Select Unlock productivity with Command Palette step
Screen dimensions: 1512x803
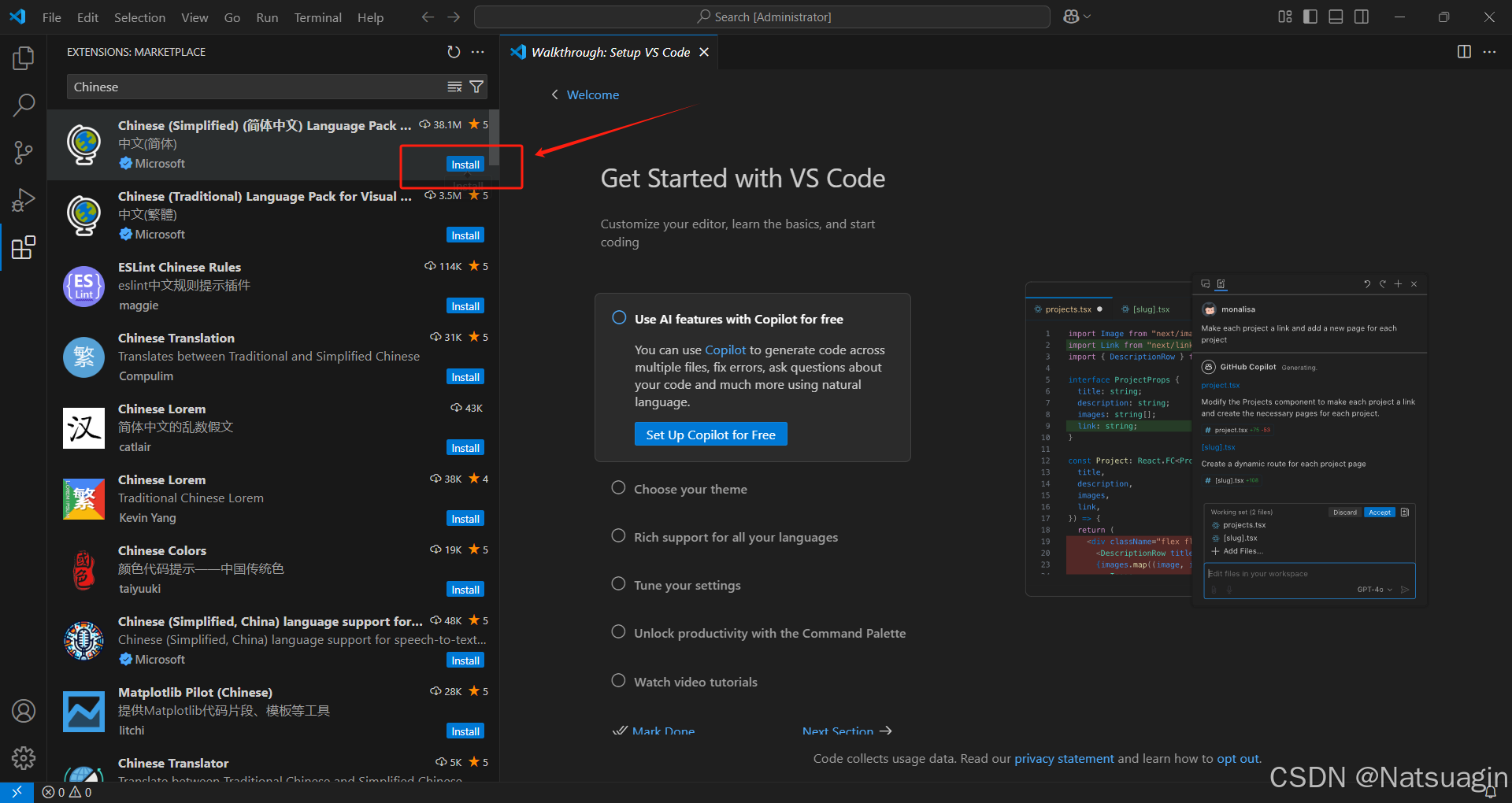tap(769, 633)
